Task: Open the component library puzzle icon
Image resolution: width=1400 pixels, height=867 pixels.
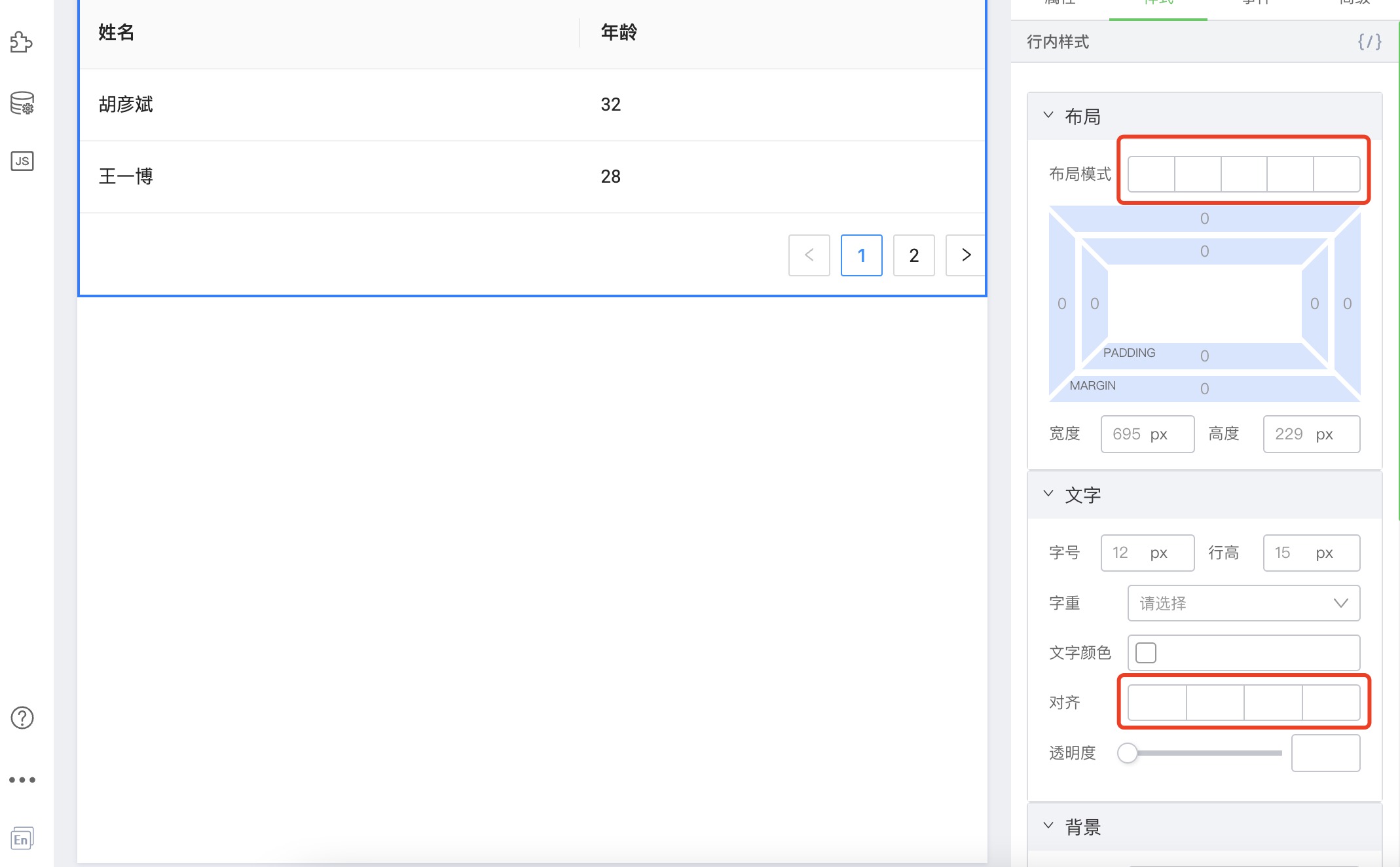Action: tap(22, 42)
